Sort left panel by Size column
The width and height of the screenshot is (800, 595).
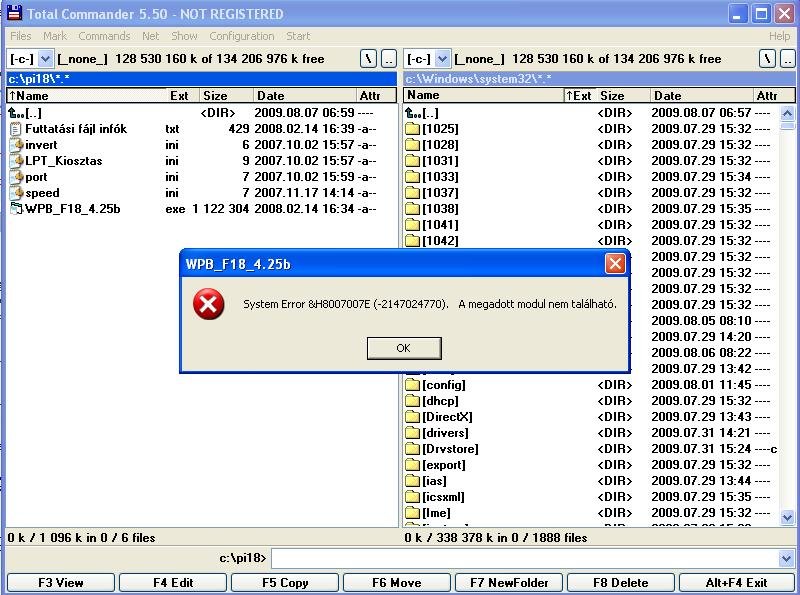point(226,95)
